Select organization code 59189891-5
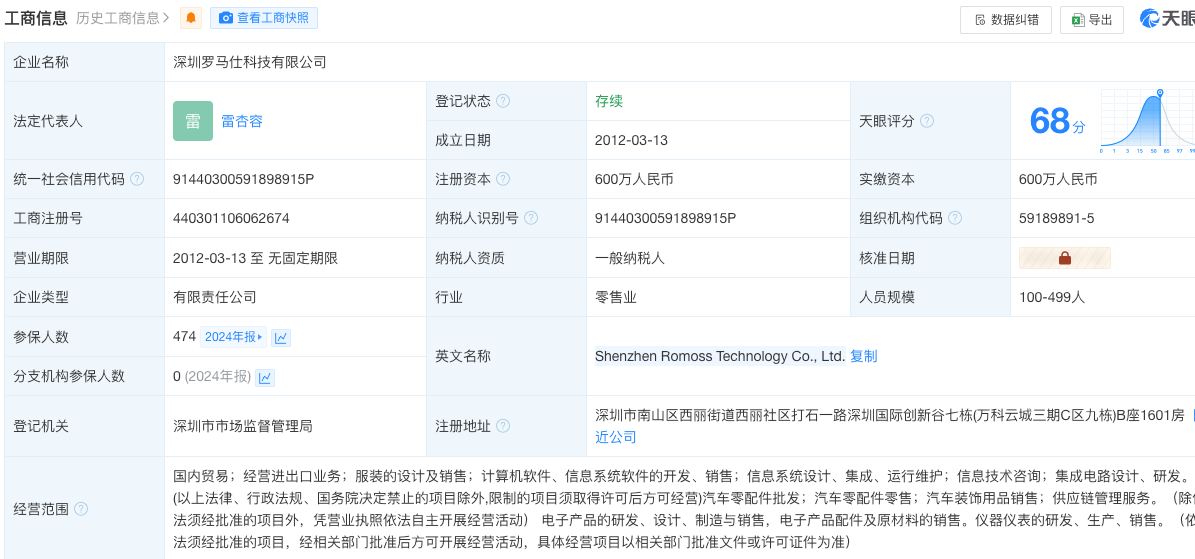1195x559 pixels. click(x=1056, y=218)
